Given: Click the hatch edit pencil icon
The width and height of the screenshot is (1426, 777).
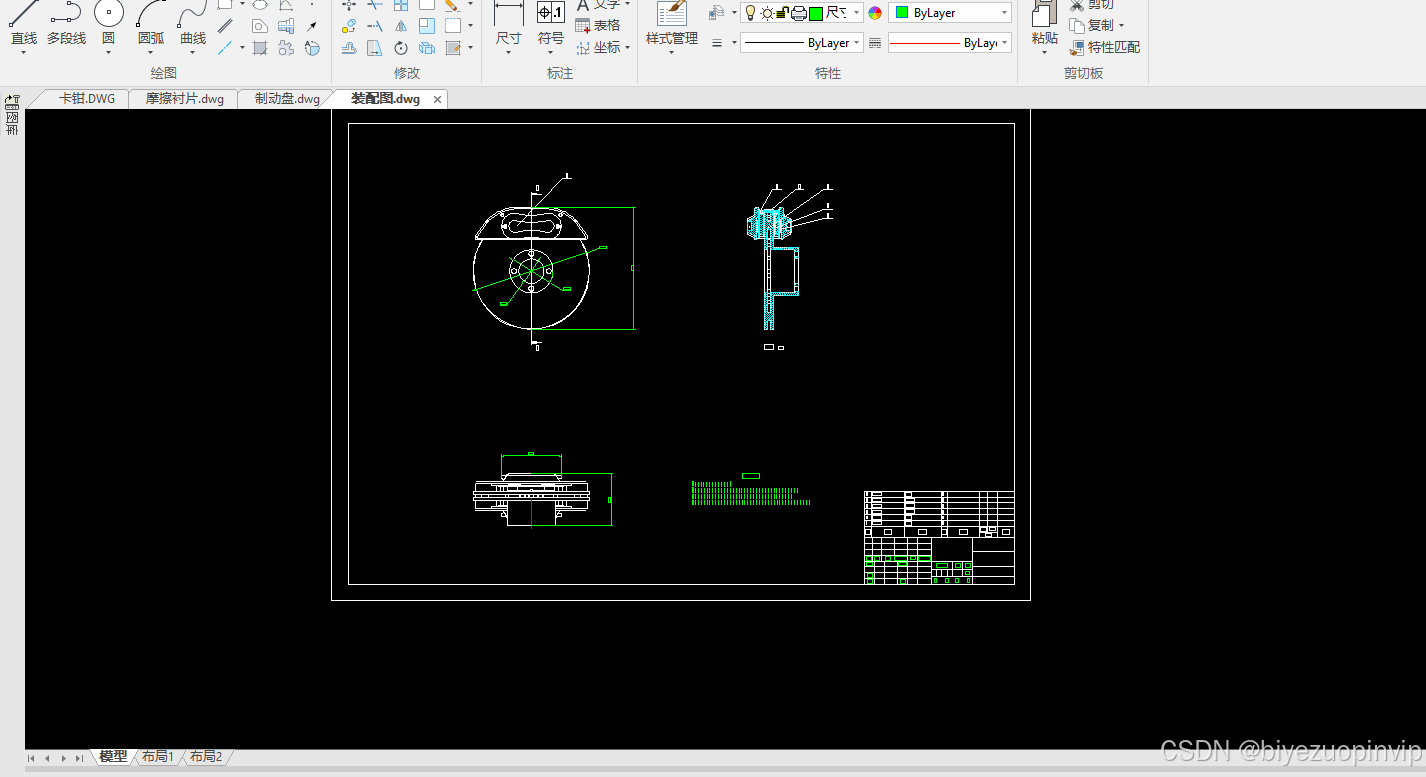Looking at the screenshot, I should [453, 48].
